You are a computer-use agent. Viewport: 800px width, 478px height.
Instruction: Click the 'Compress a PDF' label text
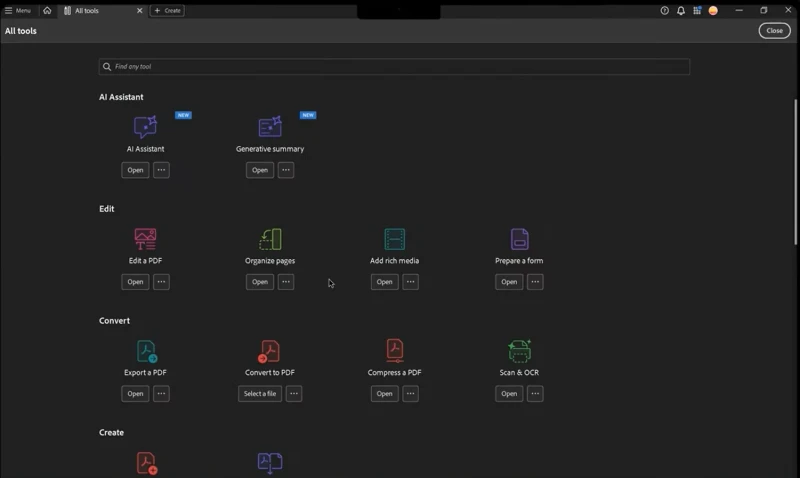point(394,372)
